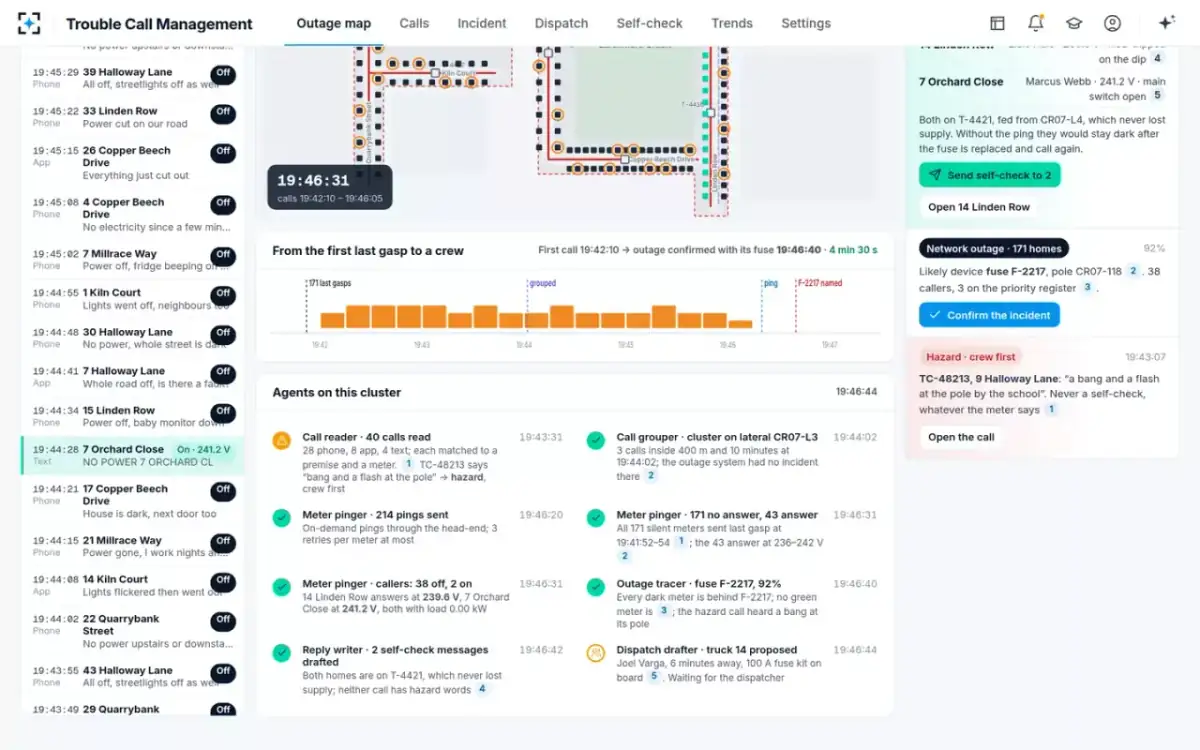Click Off badge on 30 Halloway Lane

pyautogui.click(x=223, y=333)
